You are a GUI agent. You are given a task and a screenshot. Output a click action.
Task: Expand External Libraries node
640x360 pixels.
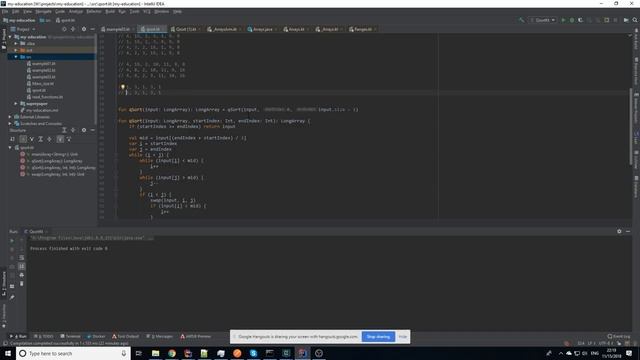click(10, 117)
